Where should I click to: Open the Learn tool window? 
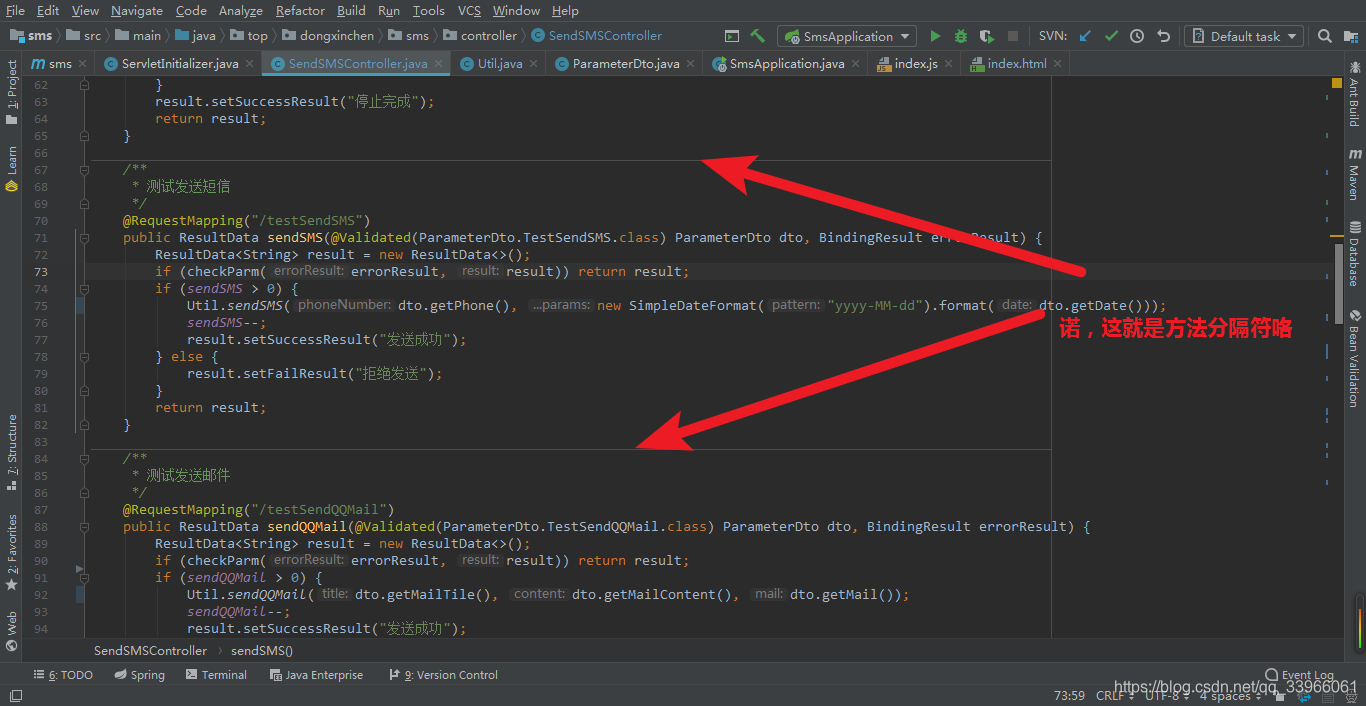11,169
